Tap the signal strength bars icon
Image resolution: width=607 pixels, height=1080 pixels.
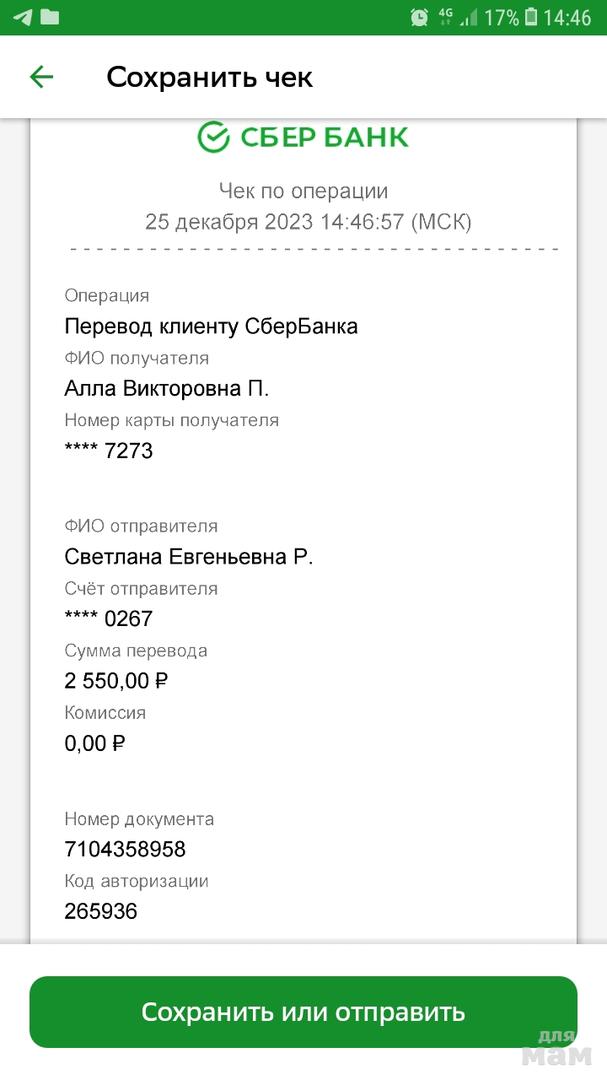[x=468, y=18]
